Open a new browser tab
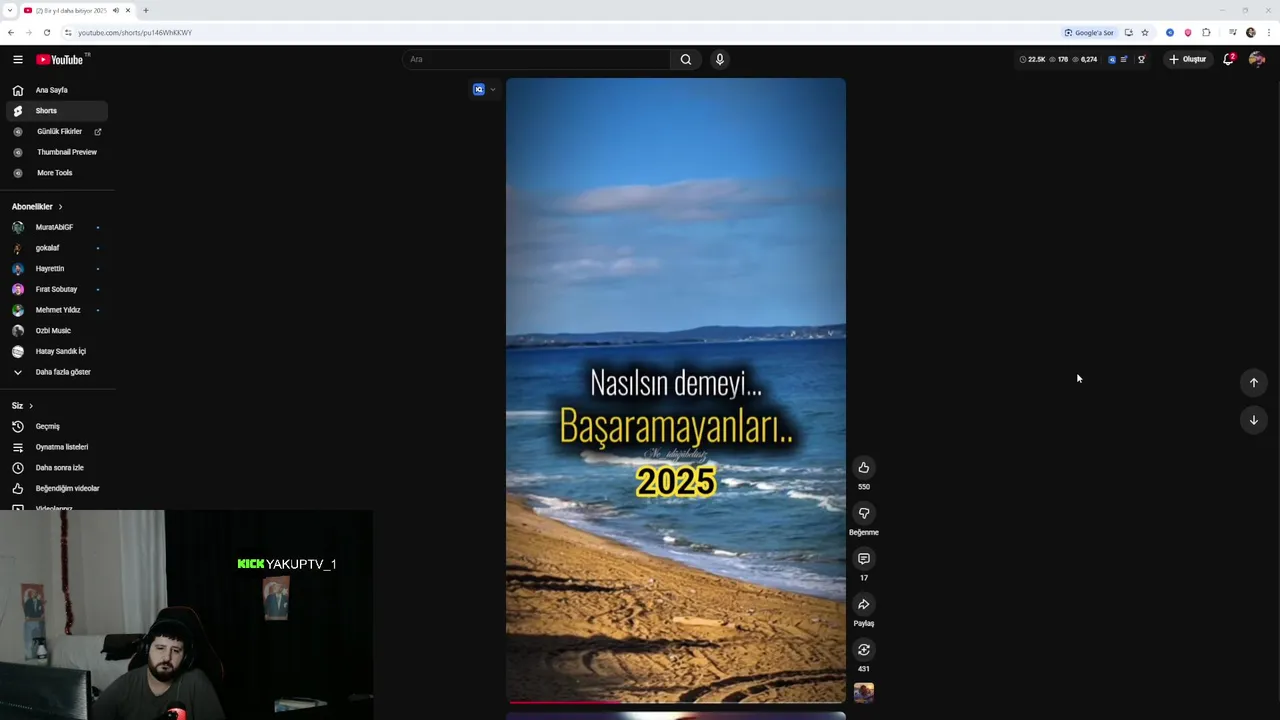Image resolution: width=1280 pixels, height=720 pixels. (x=146, y=10)
